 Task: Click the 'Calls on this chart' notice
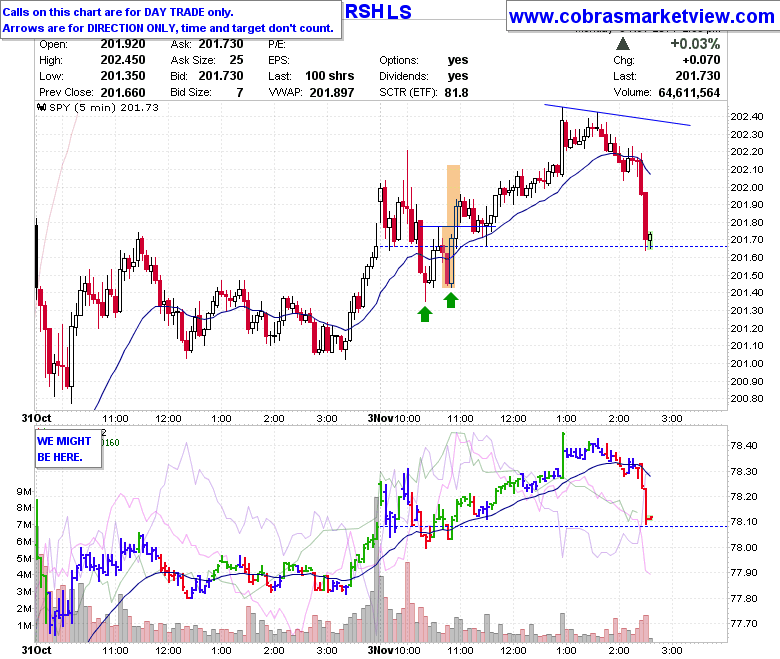click(118, 12)
